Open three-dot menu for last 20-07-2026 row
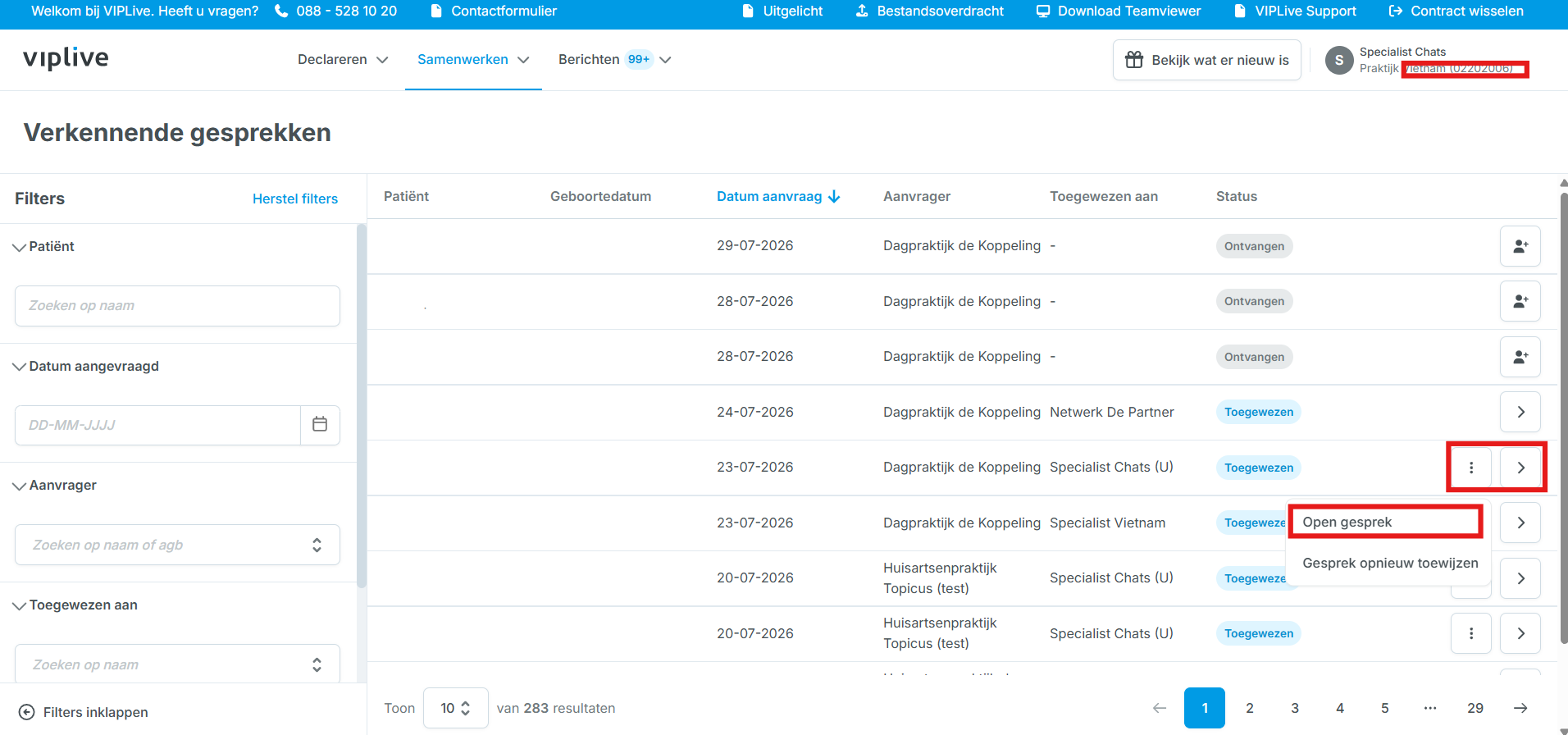Viewport: 1568px width, 735px height. 1470,633
